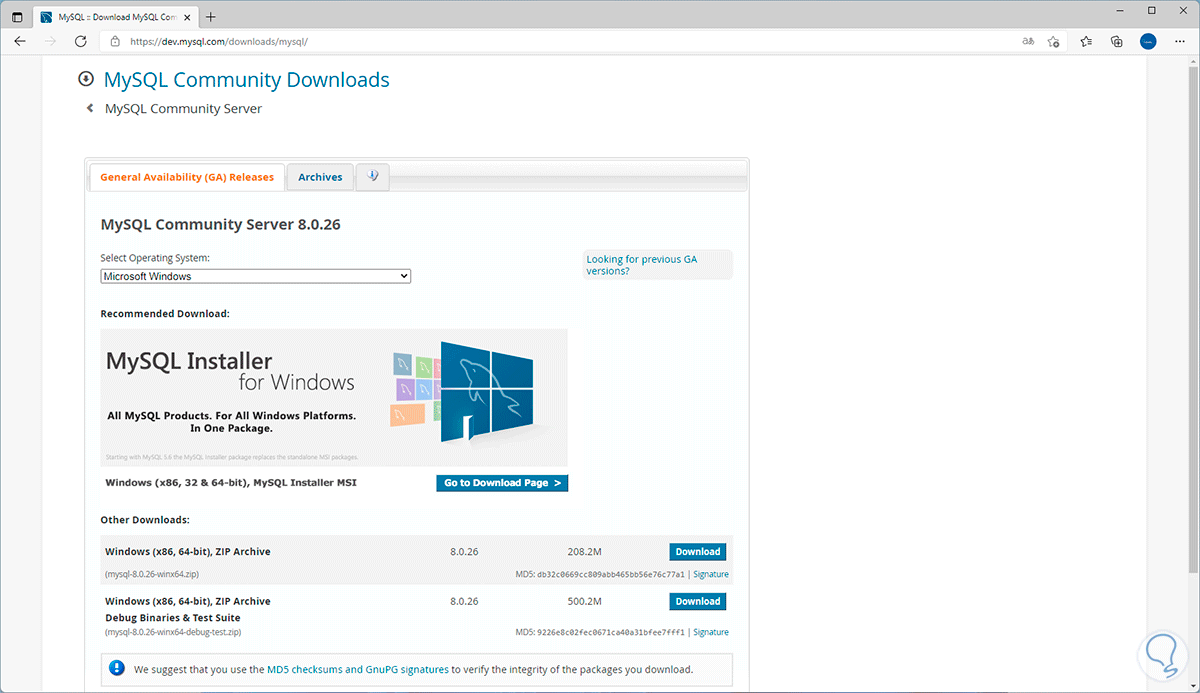Open the Collections icon
The width and height of the screenshot is (1200, 693).
(x=1117, y=41)
